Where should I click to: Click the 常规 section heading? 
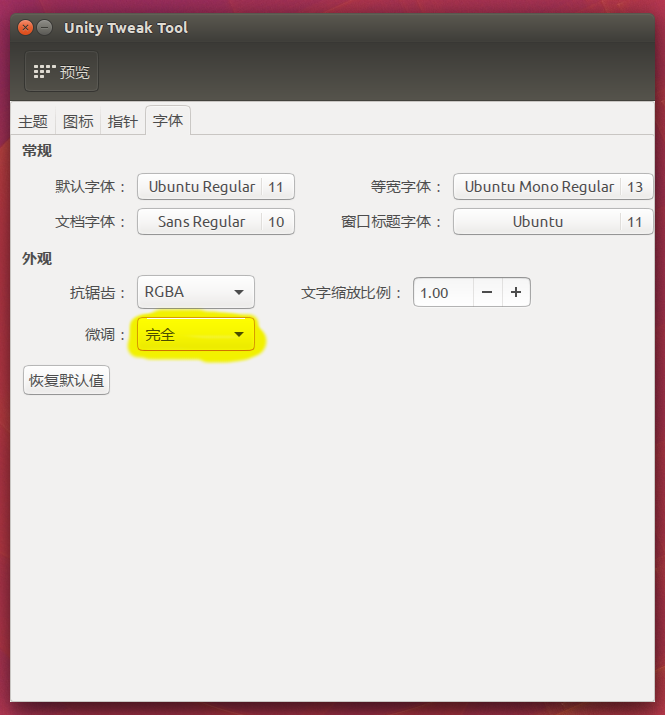pos(37,150)
